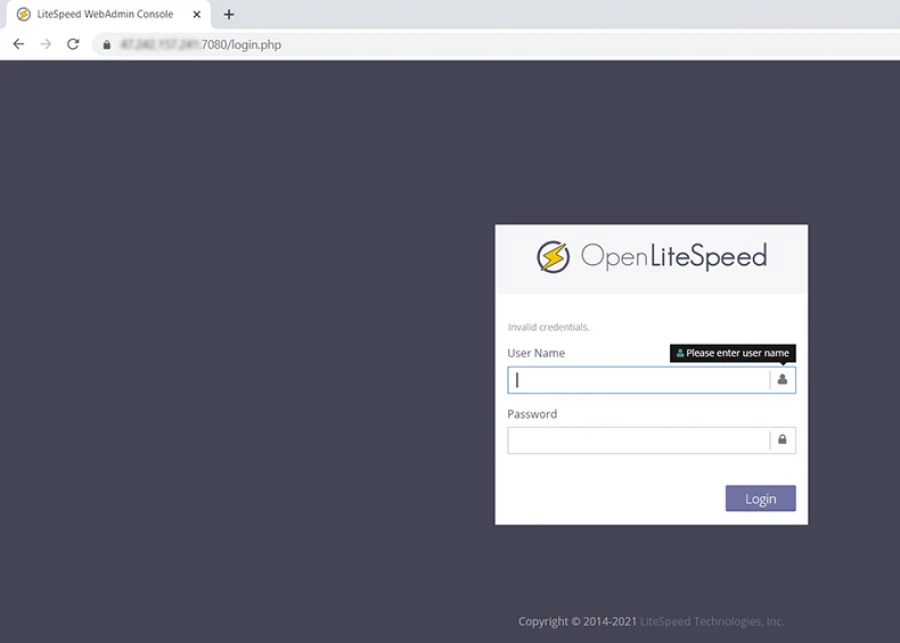Click the padlock icon in the address bar

[x=106, y=45]
